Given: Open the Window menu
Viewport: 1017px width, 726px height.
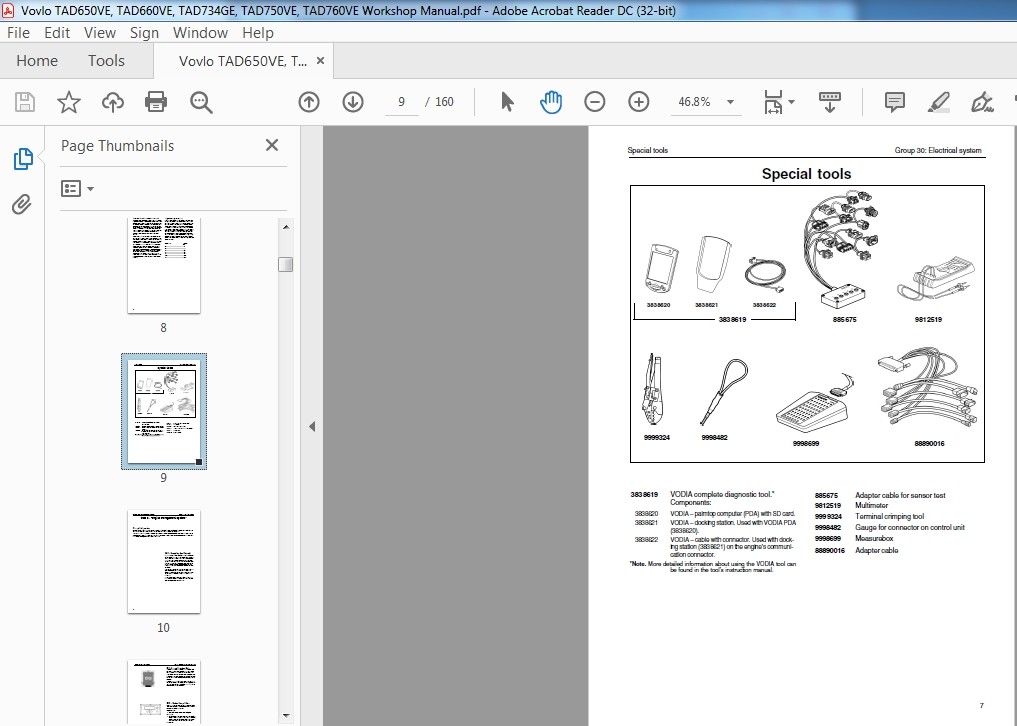Looking at the screenshot, I should (200, 32).
